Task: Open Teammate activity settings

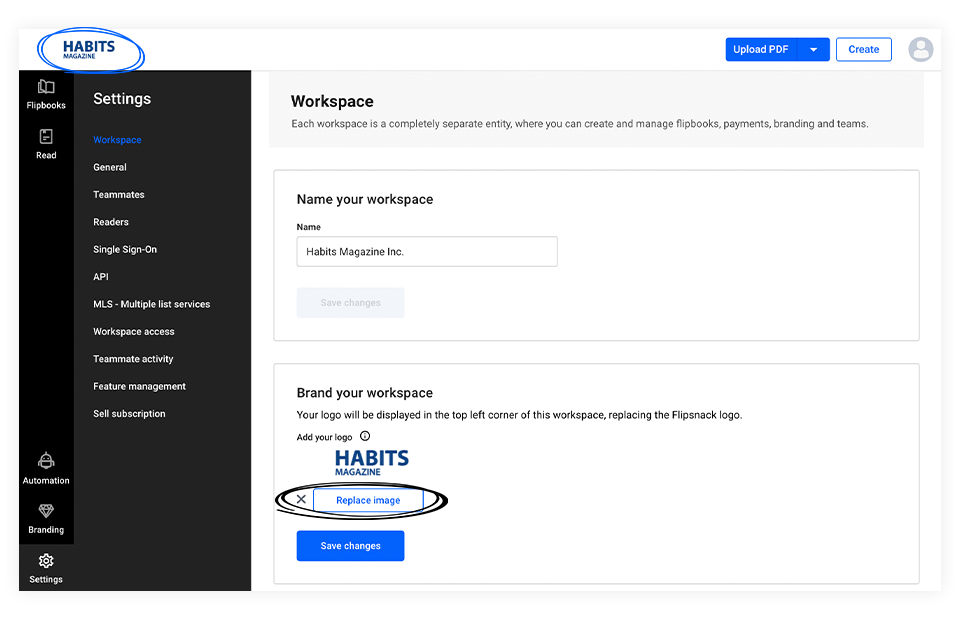Action: tap(133, 359)
